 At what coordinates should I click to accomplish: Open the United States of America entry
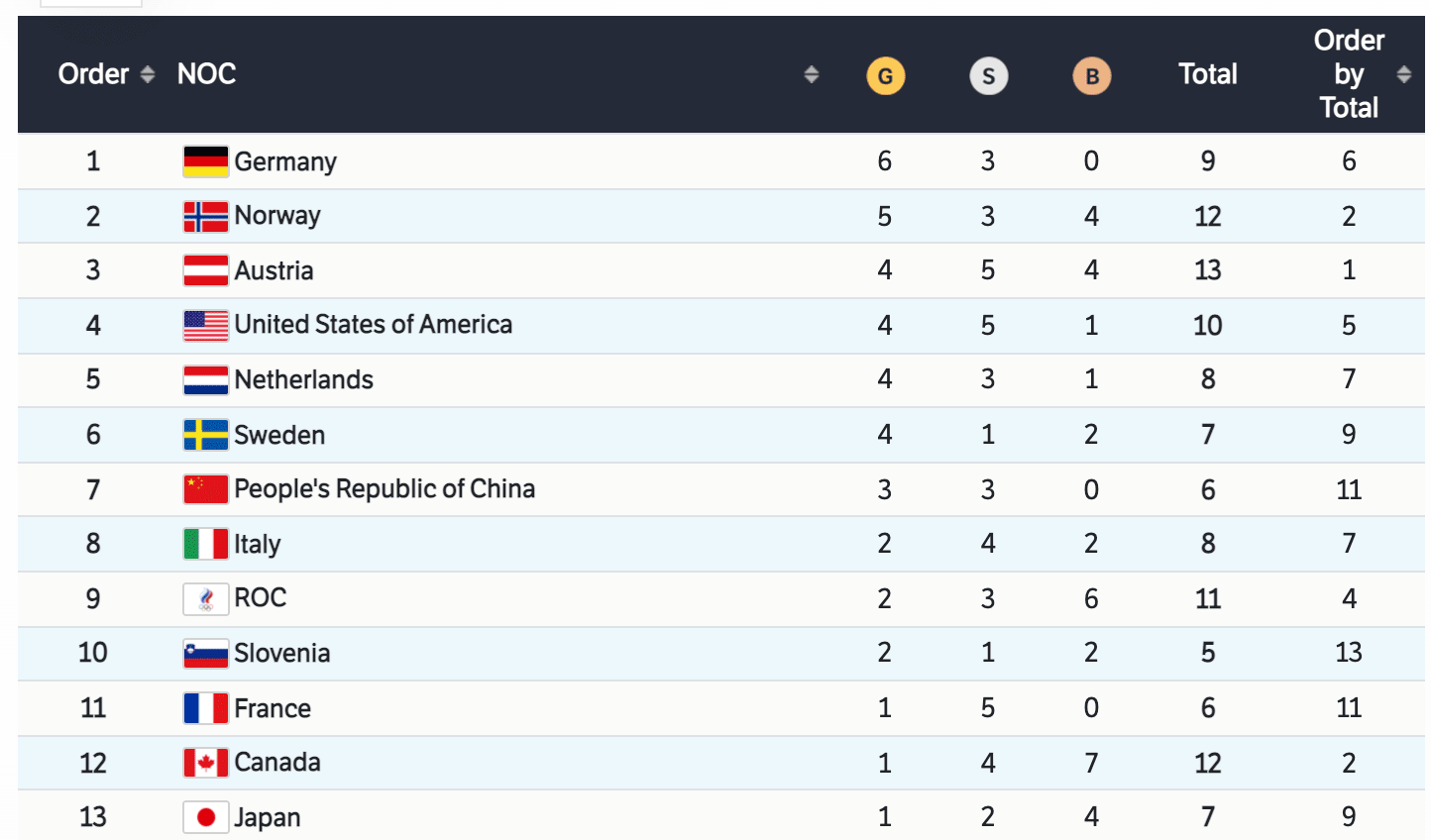[x=373, y=325]
